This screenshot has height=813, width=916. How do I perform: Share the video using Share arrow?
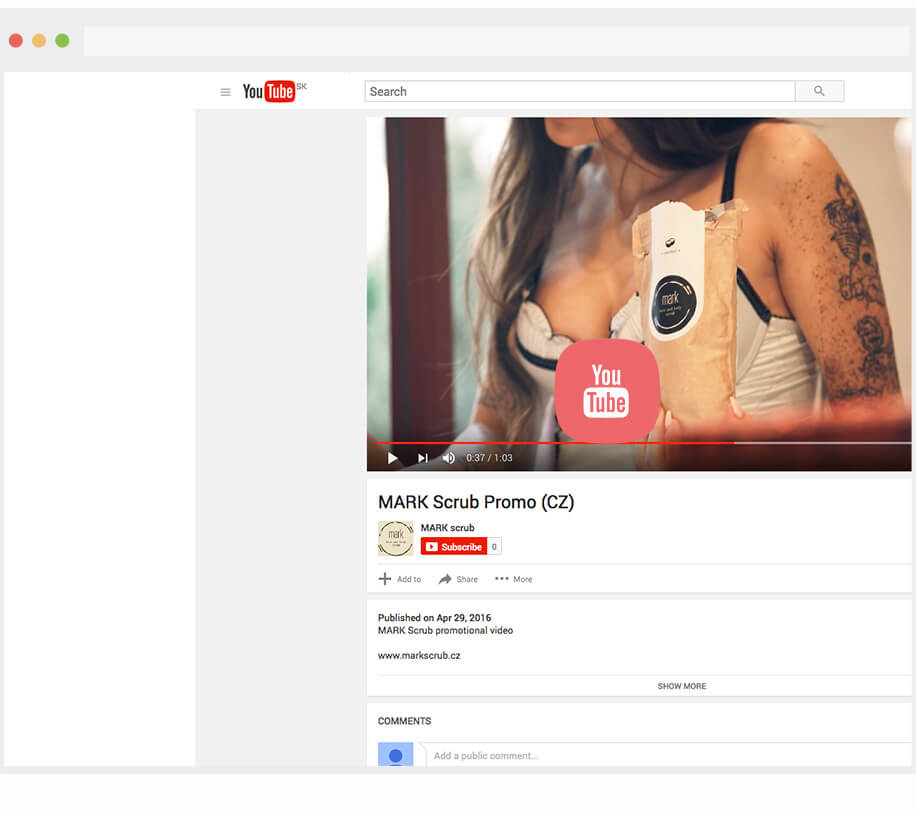click(x=446, y=579)
